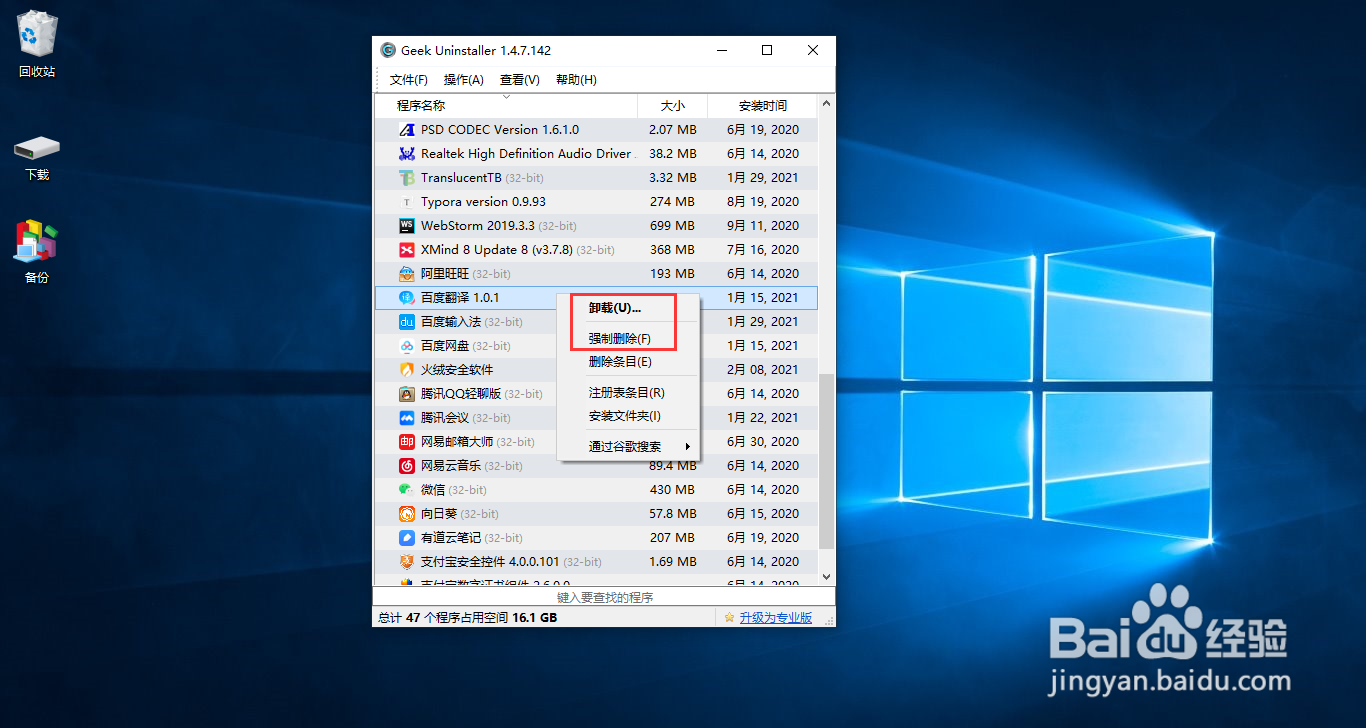Click the scrollbar up arrow
Viewport: 1366px width, 728px height.
tap(826, 103)
